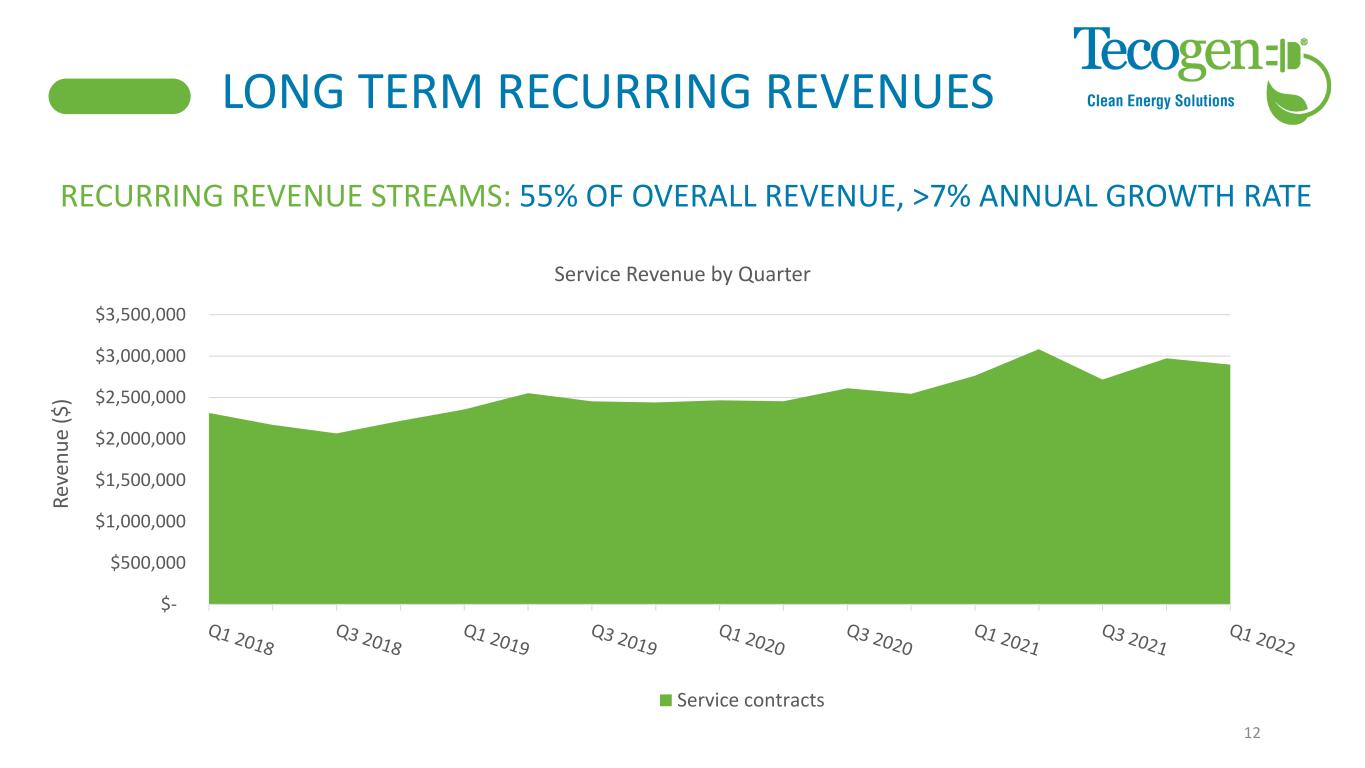Click the Q3 2019 x-axis label
1365x768 pixels.
[x=623, y=641]
